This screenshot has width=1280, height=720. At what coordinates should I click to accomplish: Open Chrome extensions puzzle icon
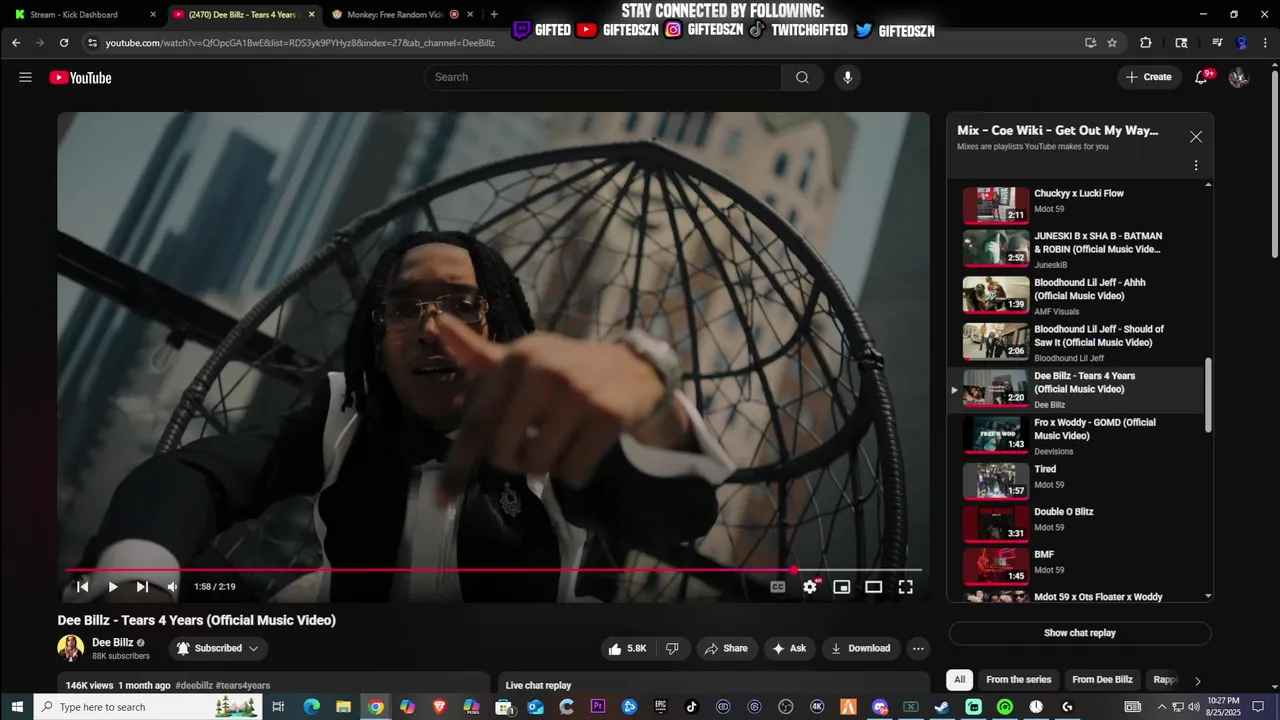1146,43
